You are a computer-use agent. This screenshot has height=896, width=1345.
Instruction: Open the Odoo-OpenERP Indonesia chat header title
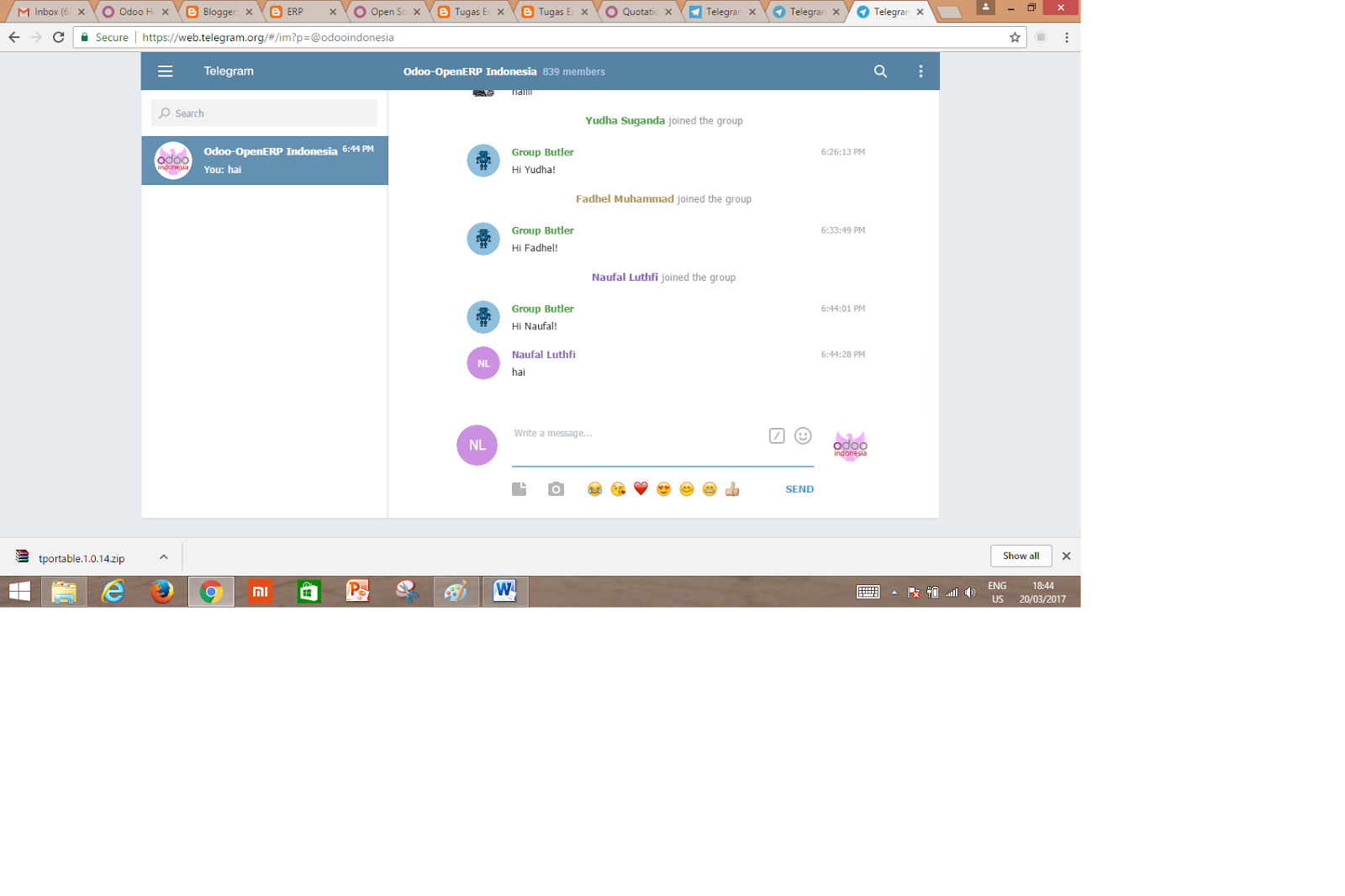(470, 71)
